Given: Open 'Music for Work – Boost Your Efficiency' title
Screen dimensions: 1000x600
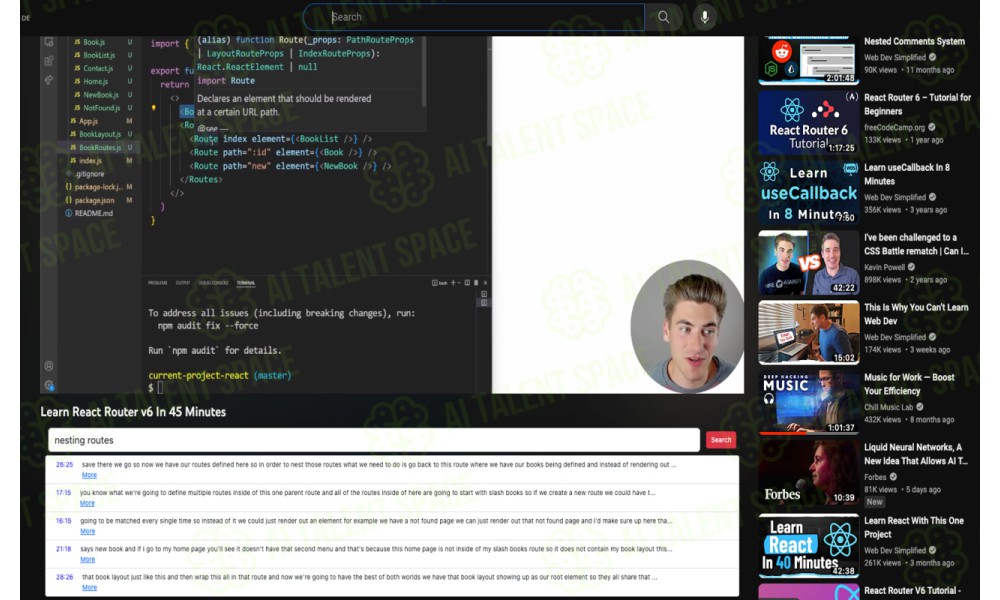Looking at the screenshot, I should pyautogui.click(x=909, y=384).
